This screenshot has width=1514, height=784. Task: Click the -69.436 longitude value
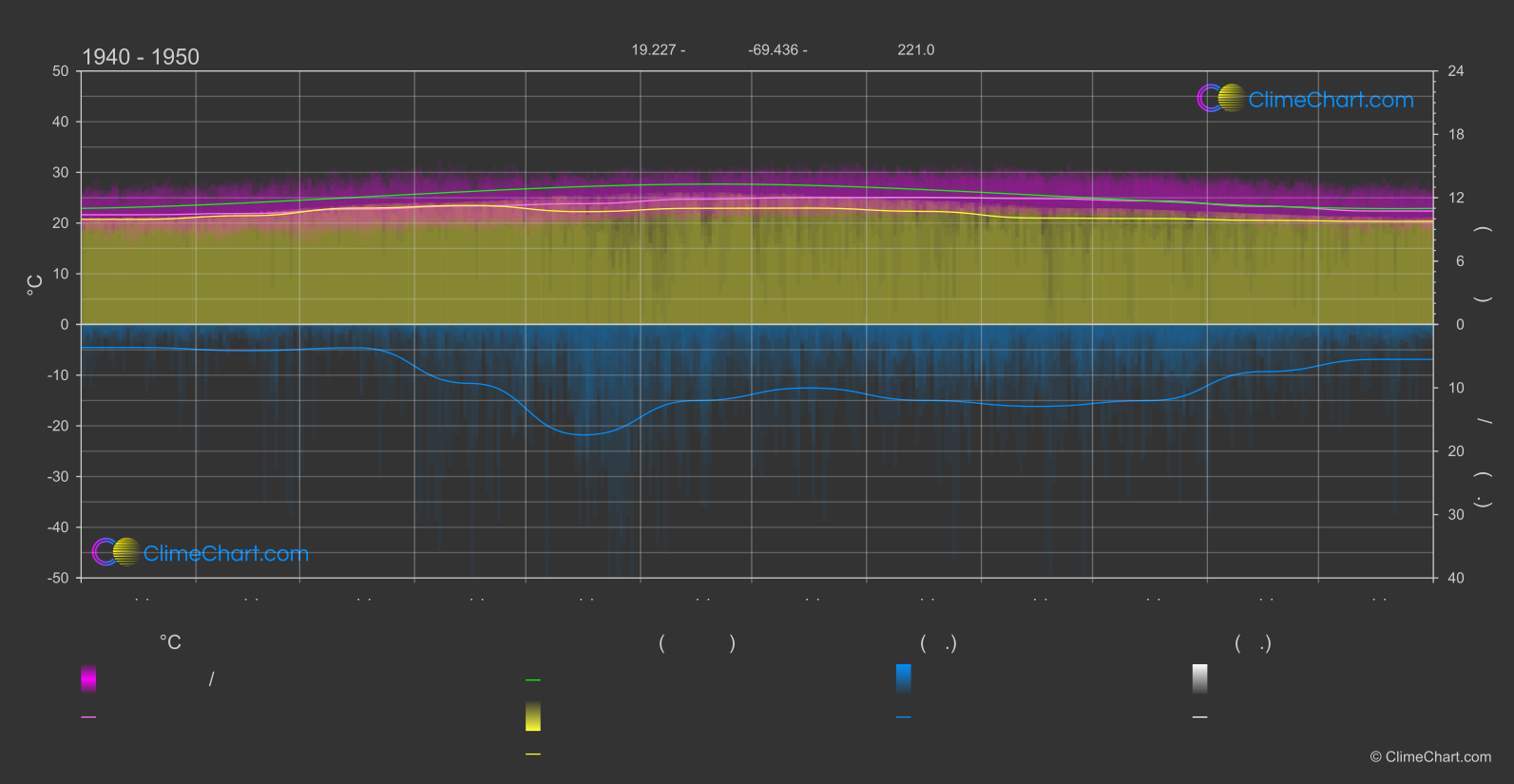point(777,49)
